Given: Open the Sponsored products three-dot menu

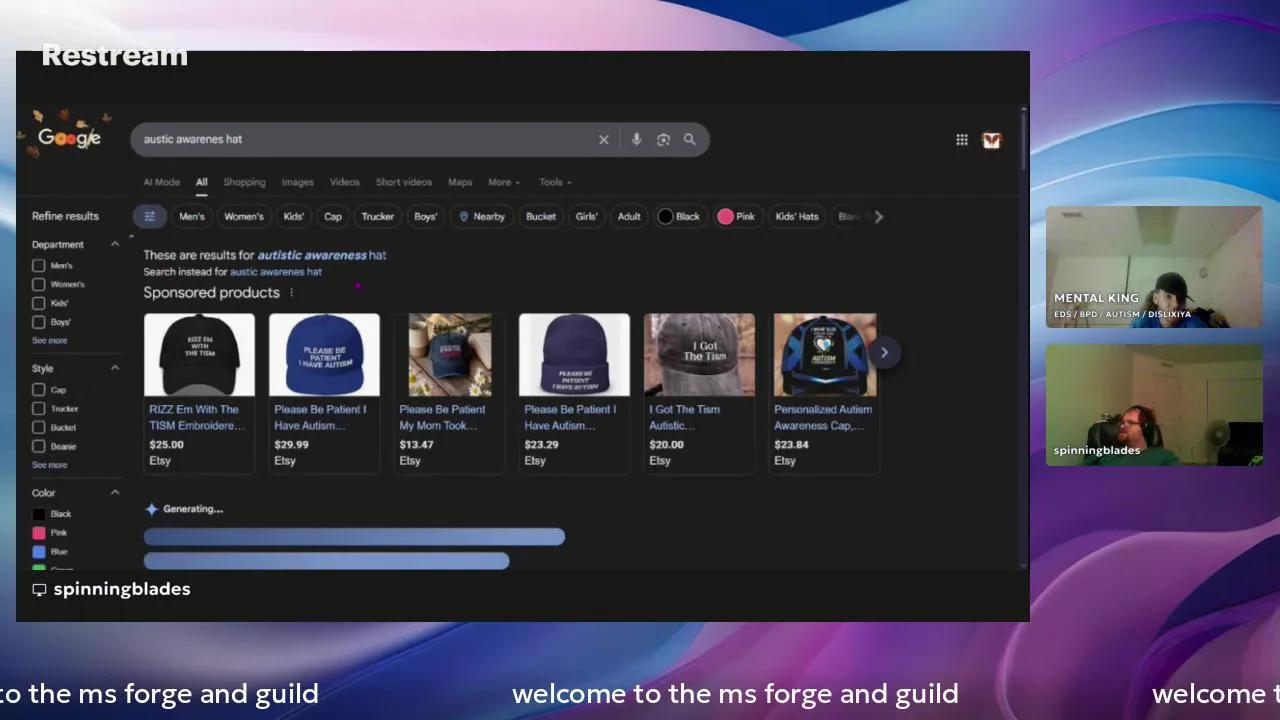Looking at the screenshot, I should click(x=291, y=293).
